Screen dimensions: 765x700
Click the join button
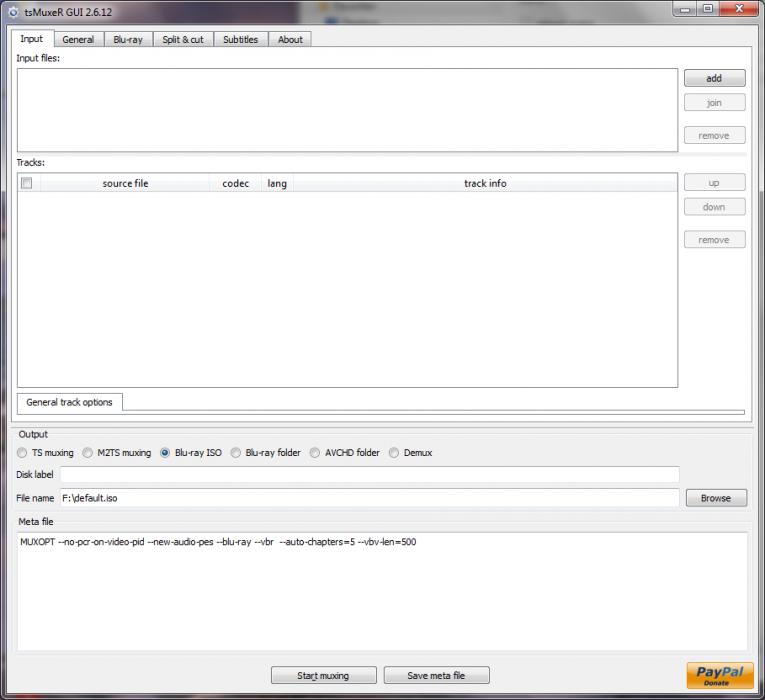coord(714,102)
